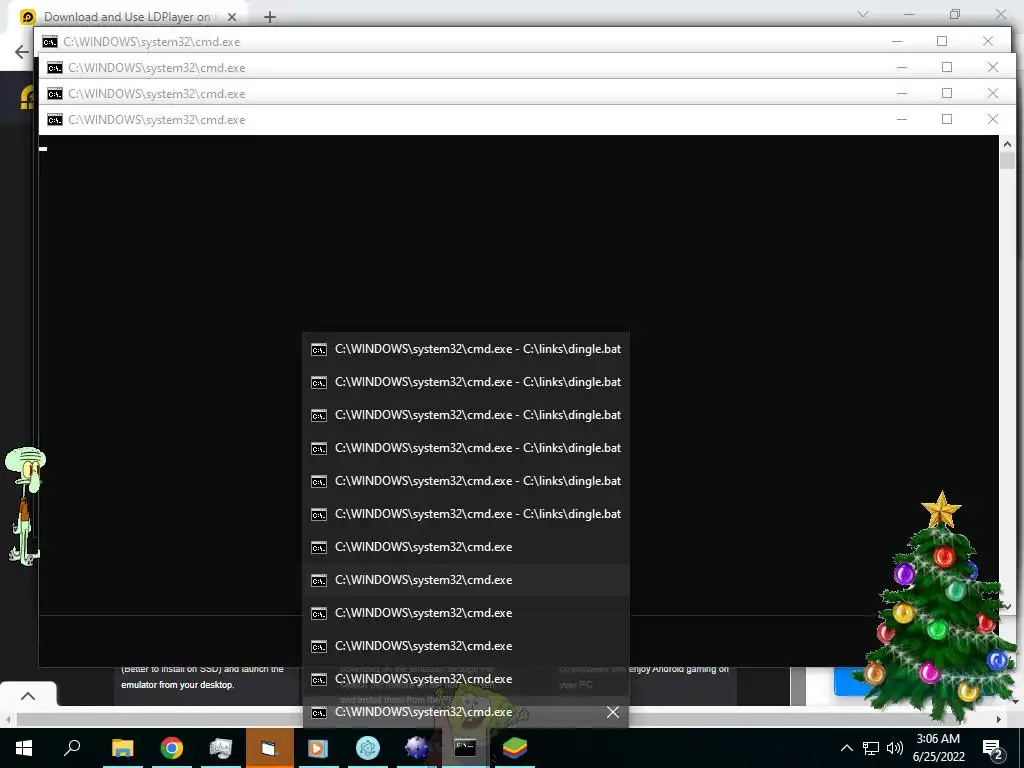This screenshot has width=1024, height=768.
Task: Open the clock showing 3:06 AM
Action: tap(938, 748)
